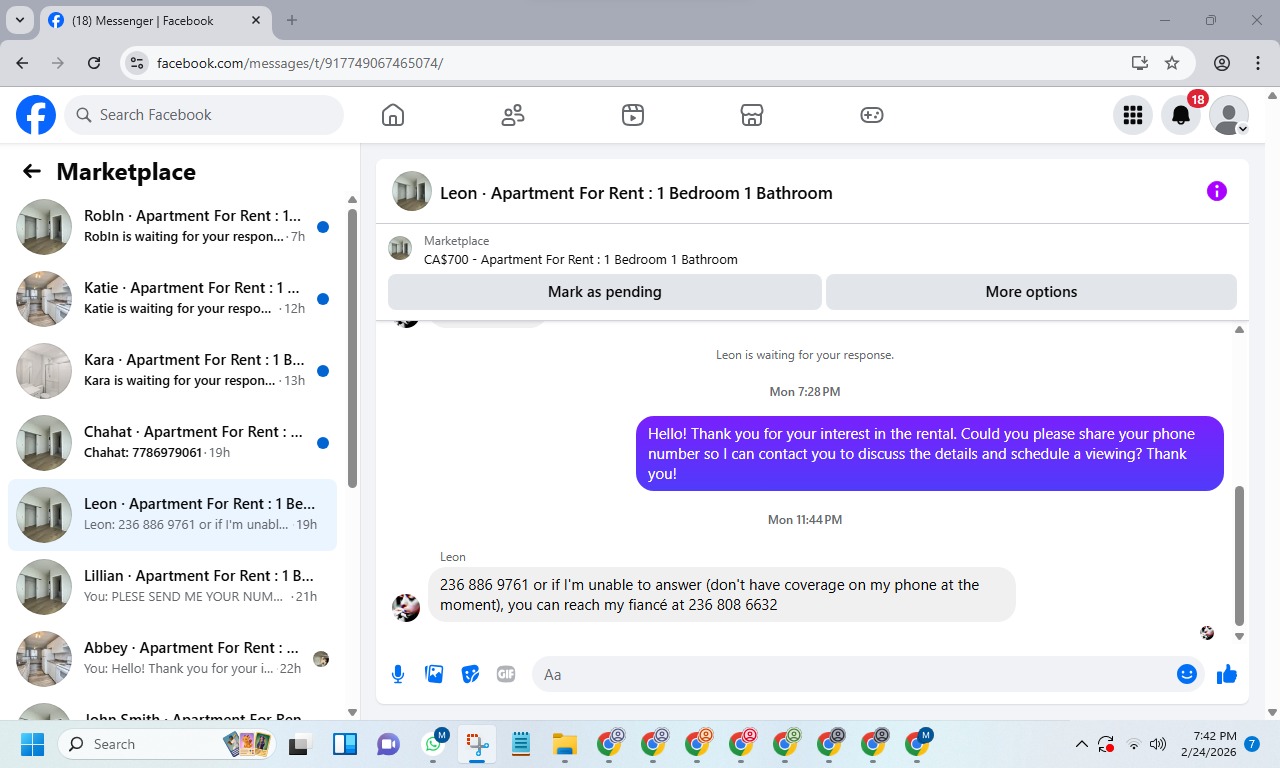Viewport: 1280px width, 768px height.
Task: Click the purple sent message bubble
Action: click(930, 453)
